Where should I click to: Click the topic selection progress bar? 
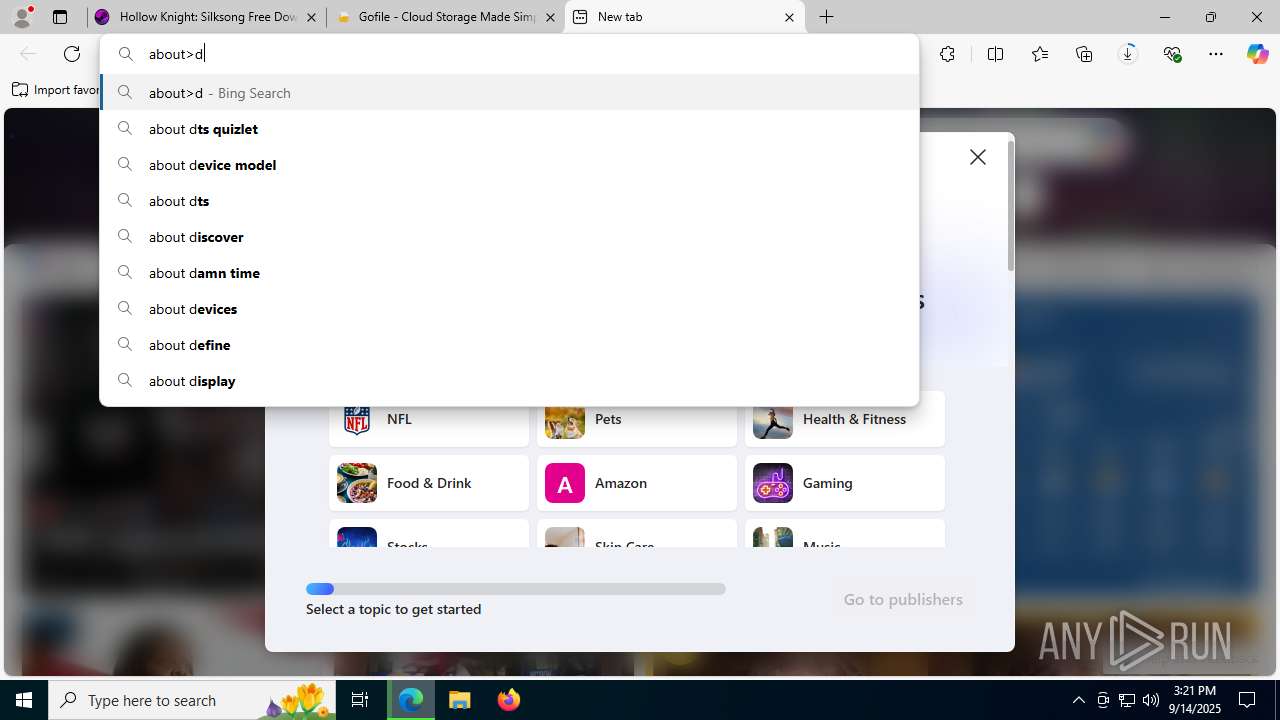[x=516, y=589]
